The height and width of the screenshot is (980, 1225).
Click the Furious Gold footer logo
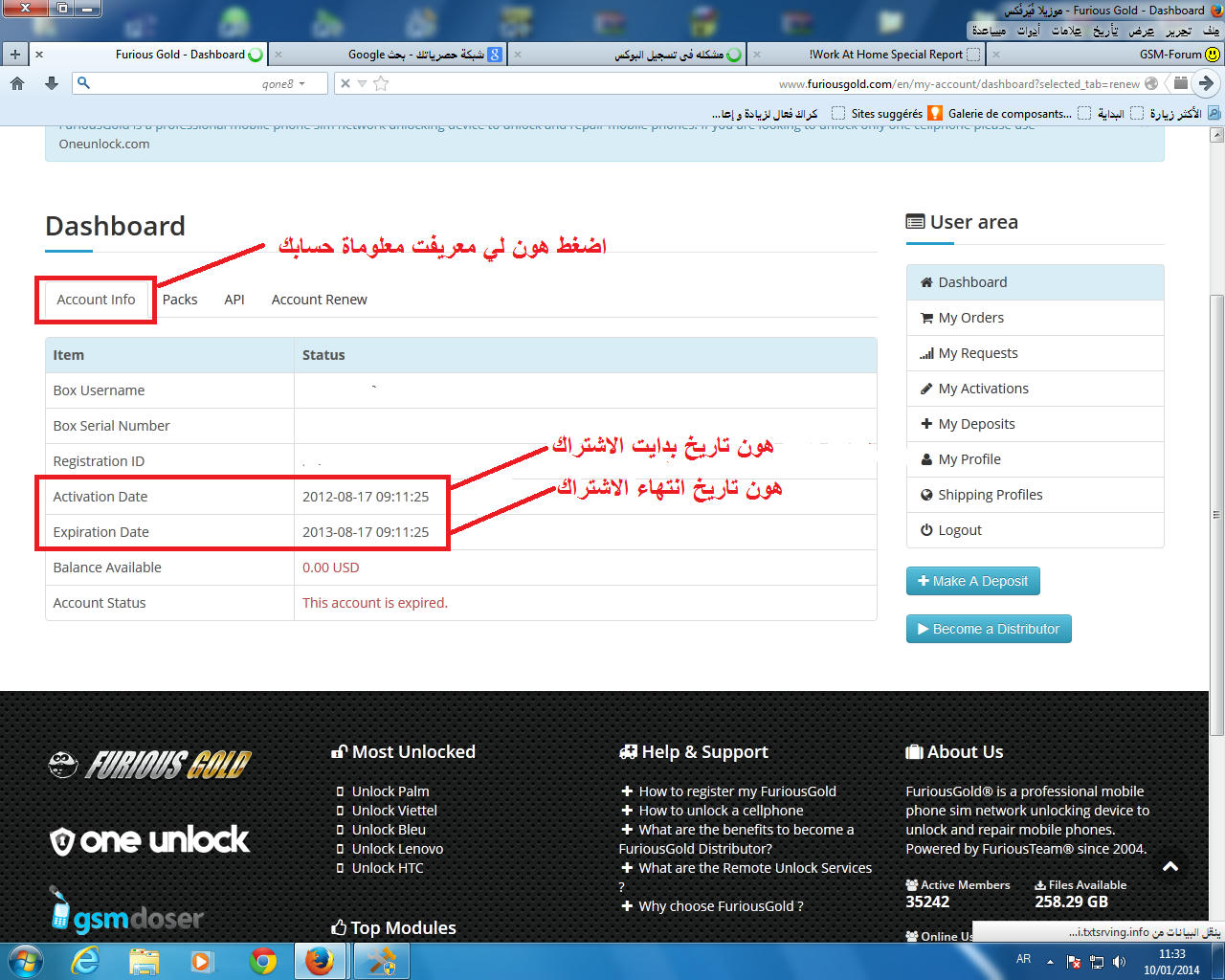[149, 765]
